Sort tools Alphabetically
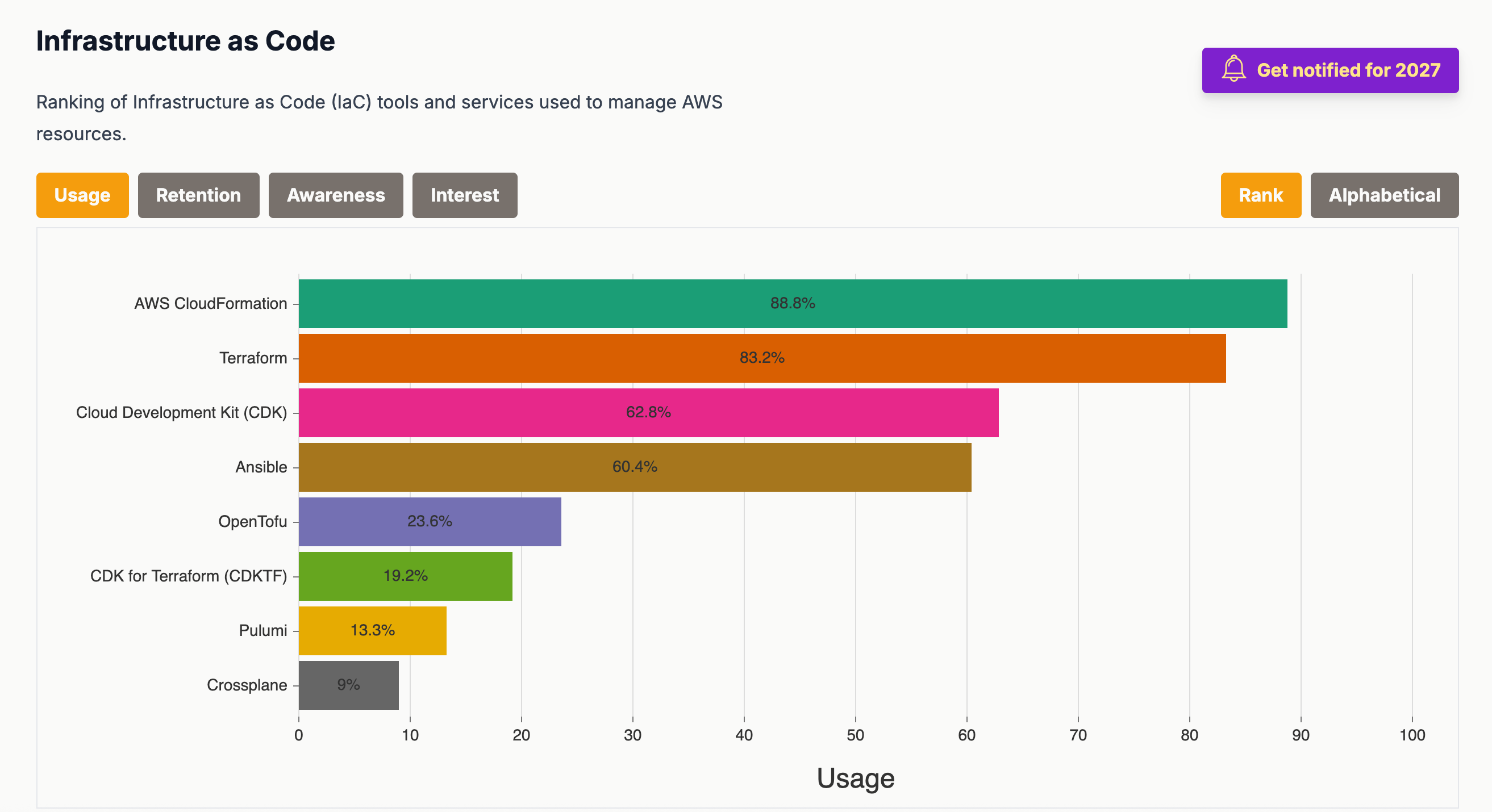The image size is (1492, 812). coord(1384,195)
